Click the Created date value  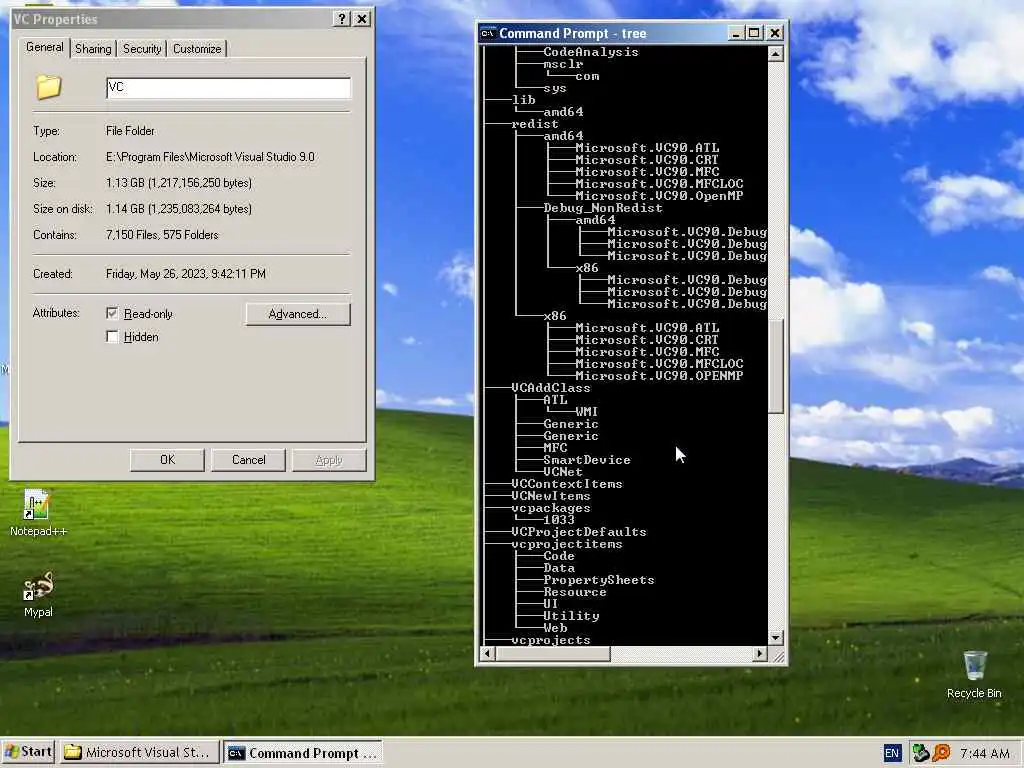pyautogui.click(x=185, y=274)
